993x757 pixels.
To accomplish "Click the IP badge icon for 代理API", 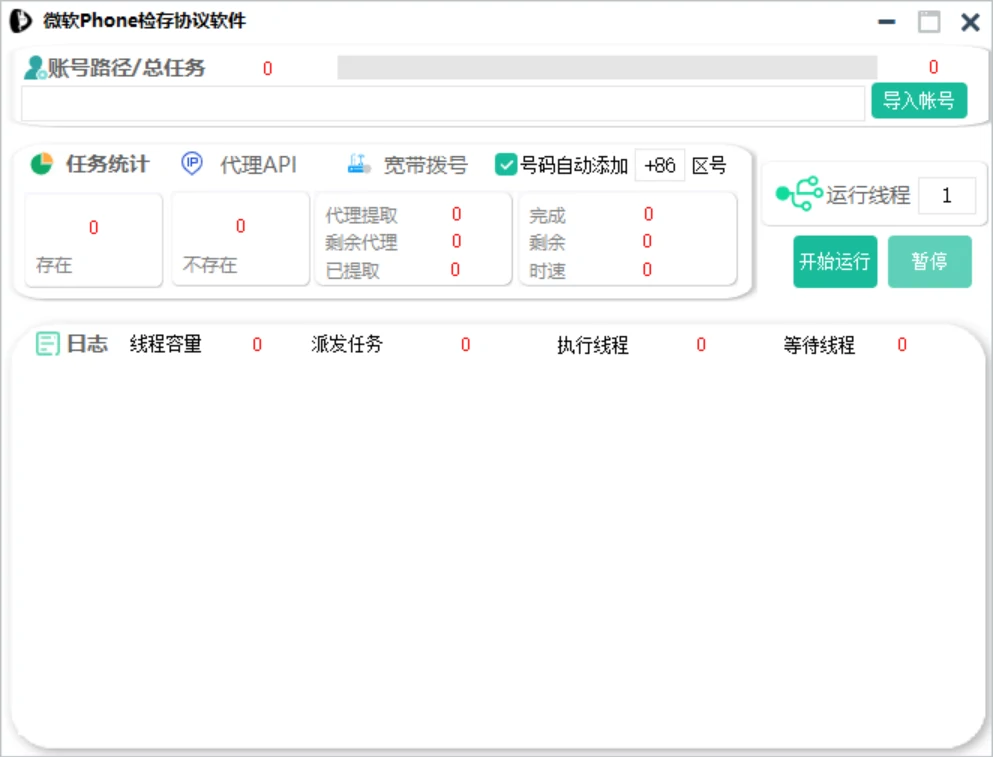I will (192, 163).
